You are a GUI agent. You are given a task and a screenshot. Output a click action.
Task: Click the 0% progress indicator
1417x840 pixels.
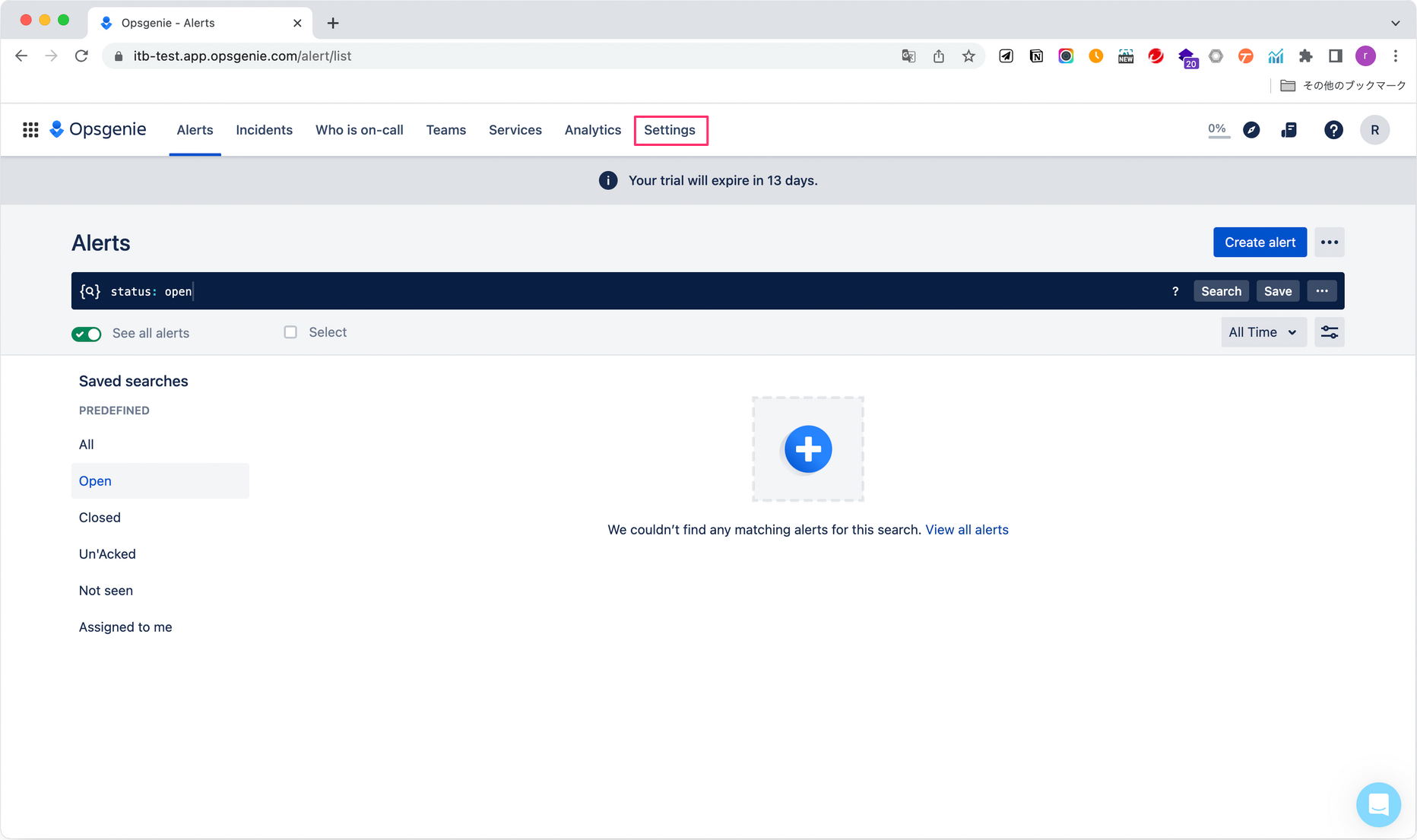coord(1217,130)
